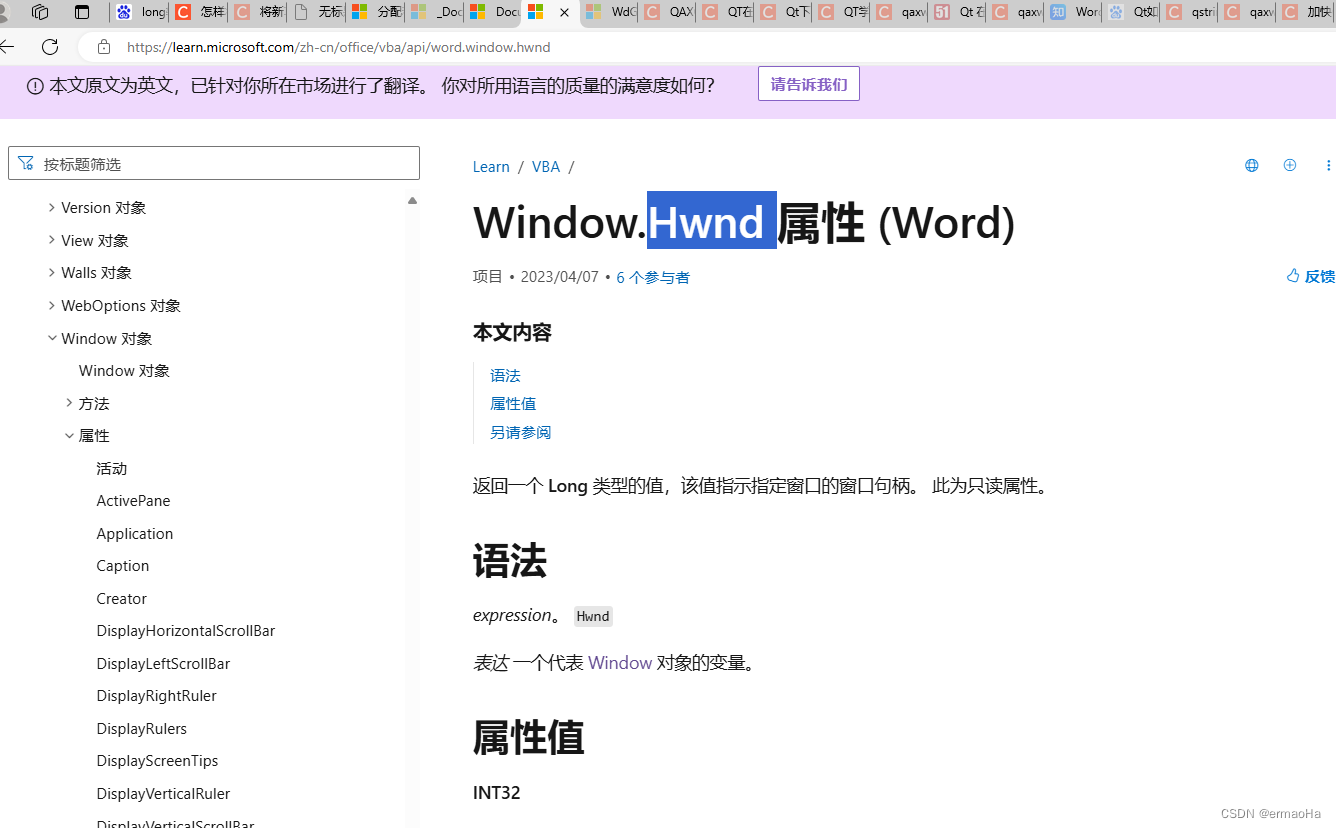Viewport: 1336px width, 828px height.
Task: Select DisplayHorizontalScrollBar entry
Action: click(186, 630)
